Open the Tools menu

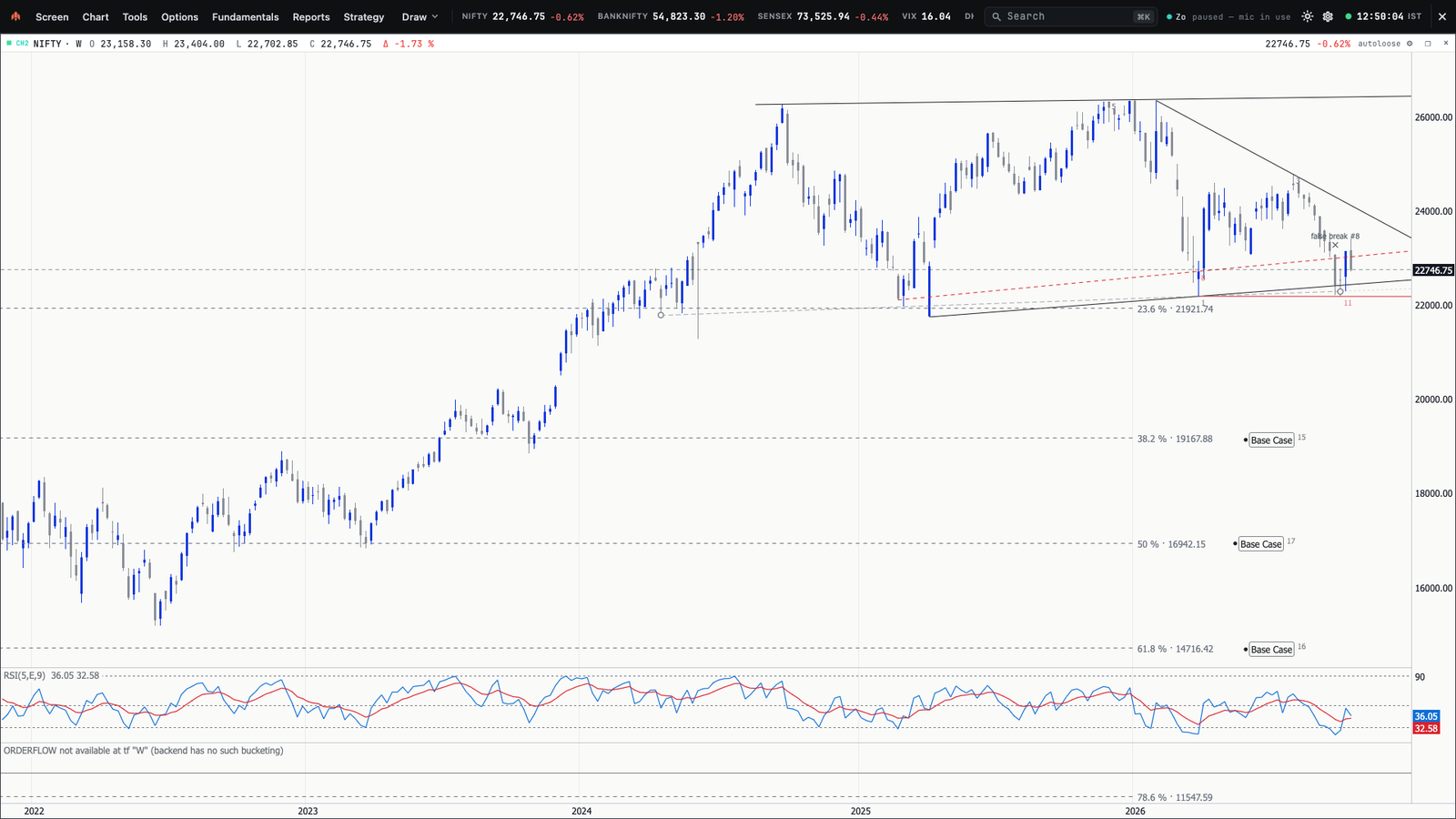(135, 16)
